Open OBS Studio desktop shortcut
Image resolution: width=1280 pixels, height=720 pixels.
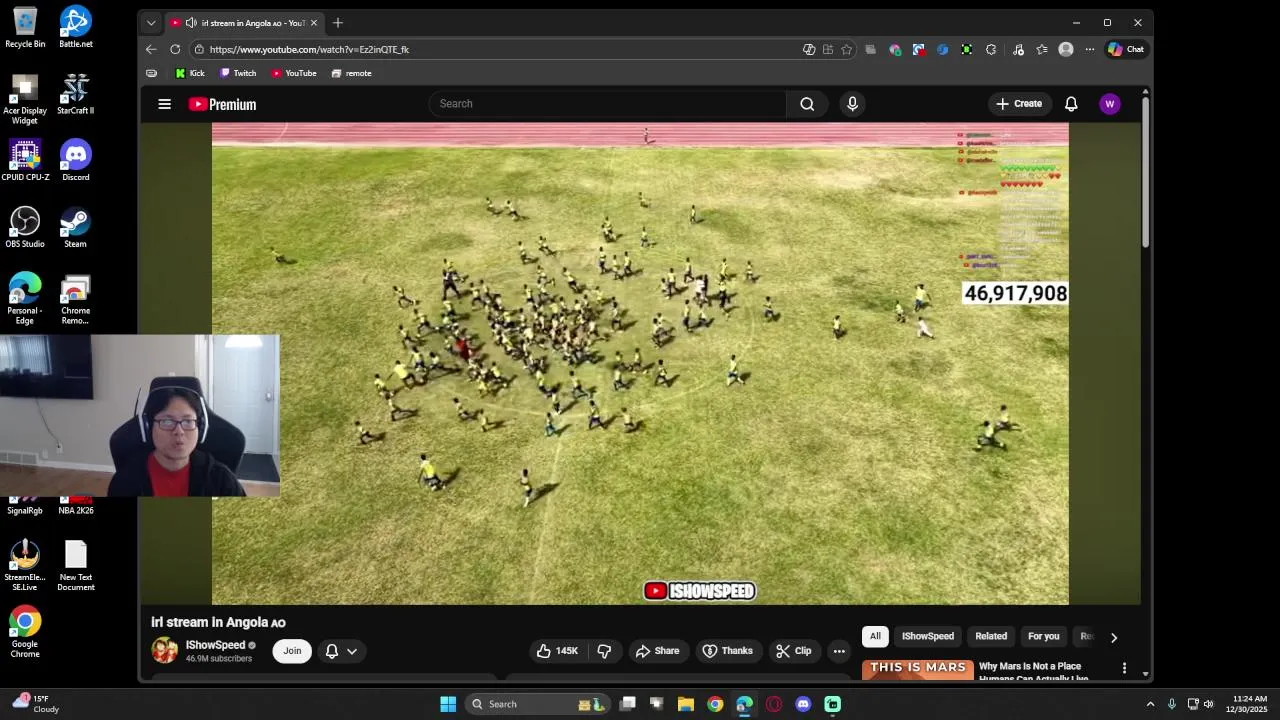(25, 227)
